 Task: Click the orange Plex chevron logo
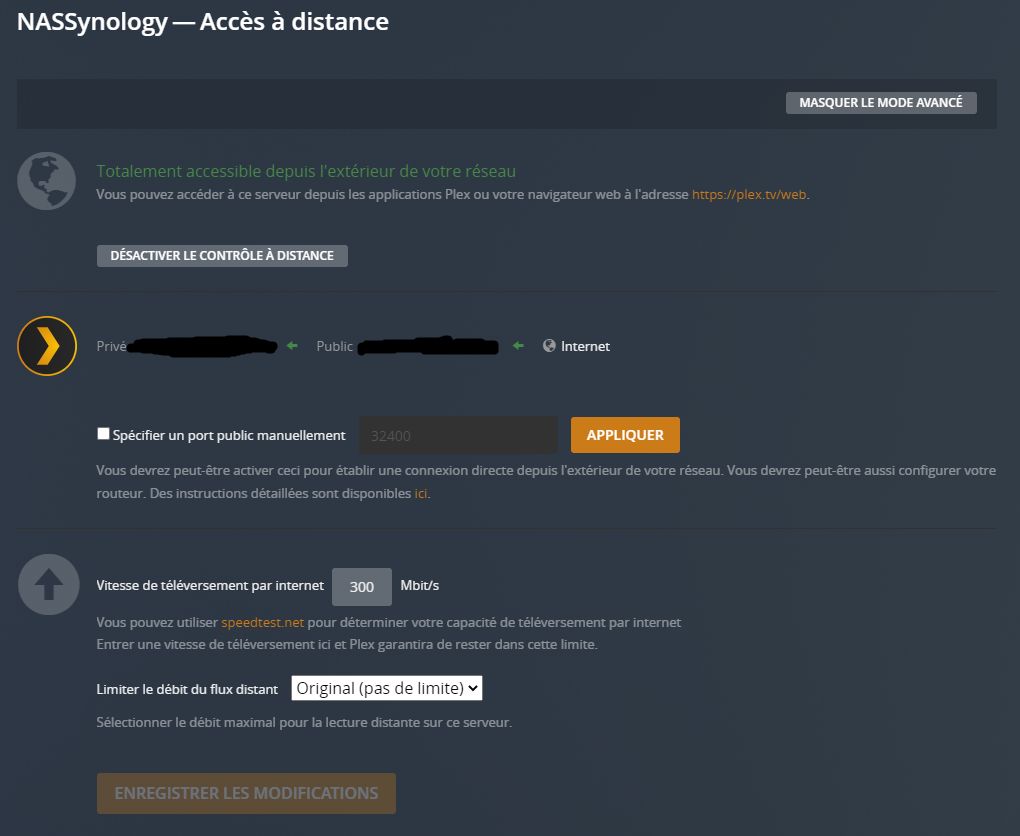point(47,346)
